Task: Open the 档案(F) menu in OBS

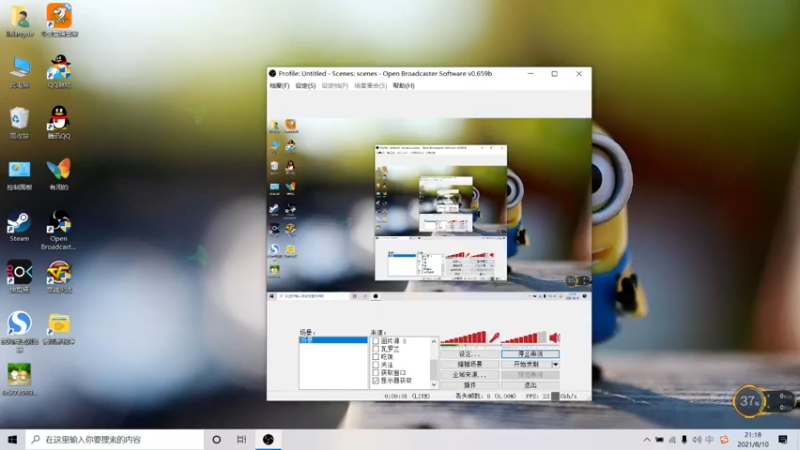Action: pos(279,86)
